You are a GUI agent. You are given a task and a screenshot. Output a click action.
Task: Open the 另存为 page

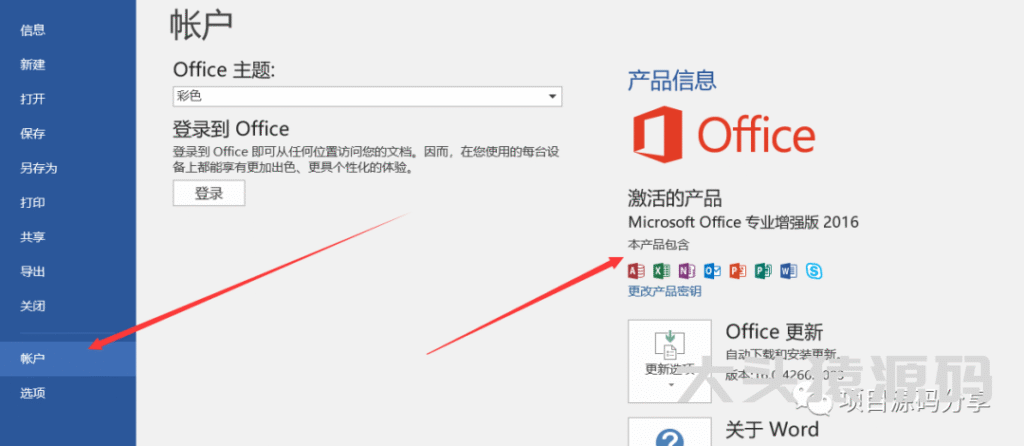[x=39, y=168]
